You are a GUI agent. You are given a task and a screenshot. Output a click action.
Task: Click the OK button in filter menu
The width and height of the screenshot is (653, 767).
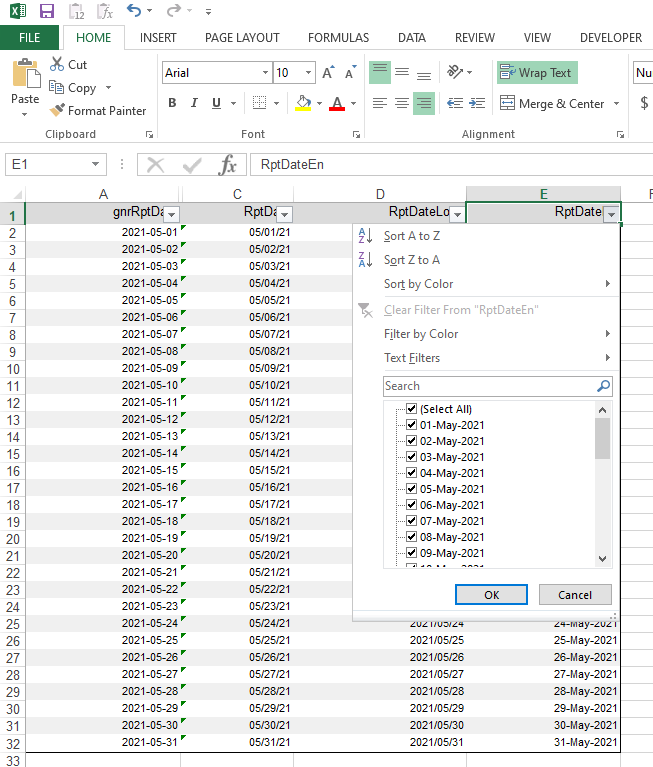pos(491,594)
